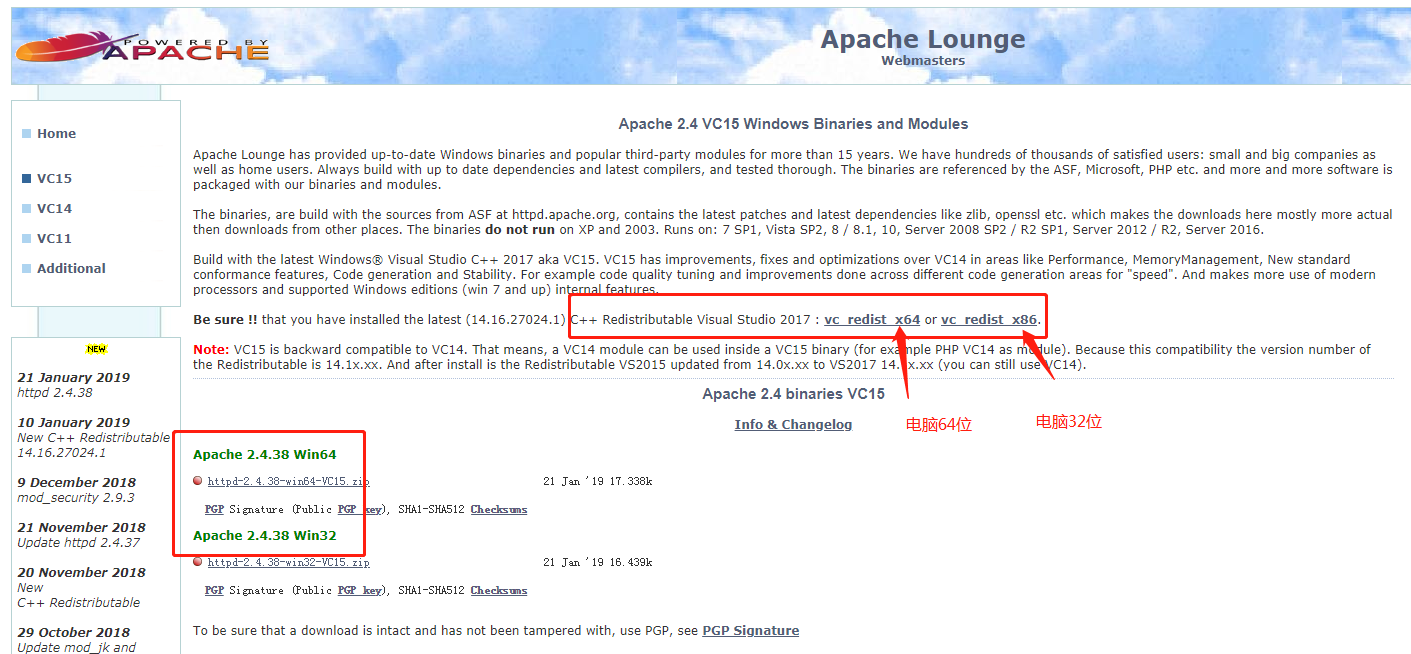Go to the VC11 section in the sidebar

54,238
